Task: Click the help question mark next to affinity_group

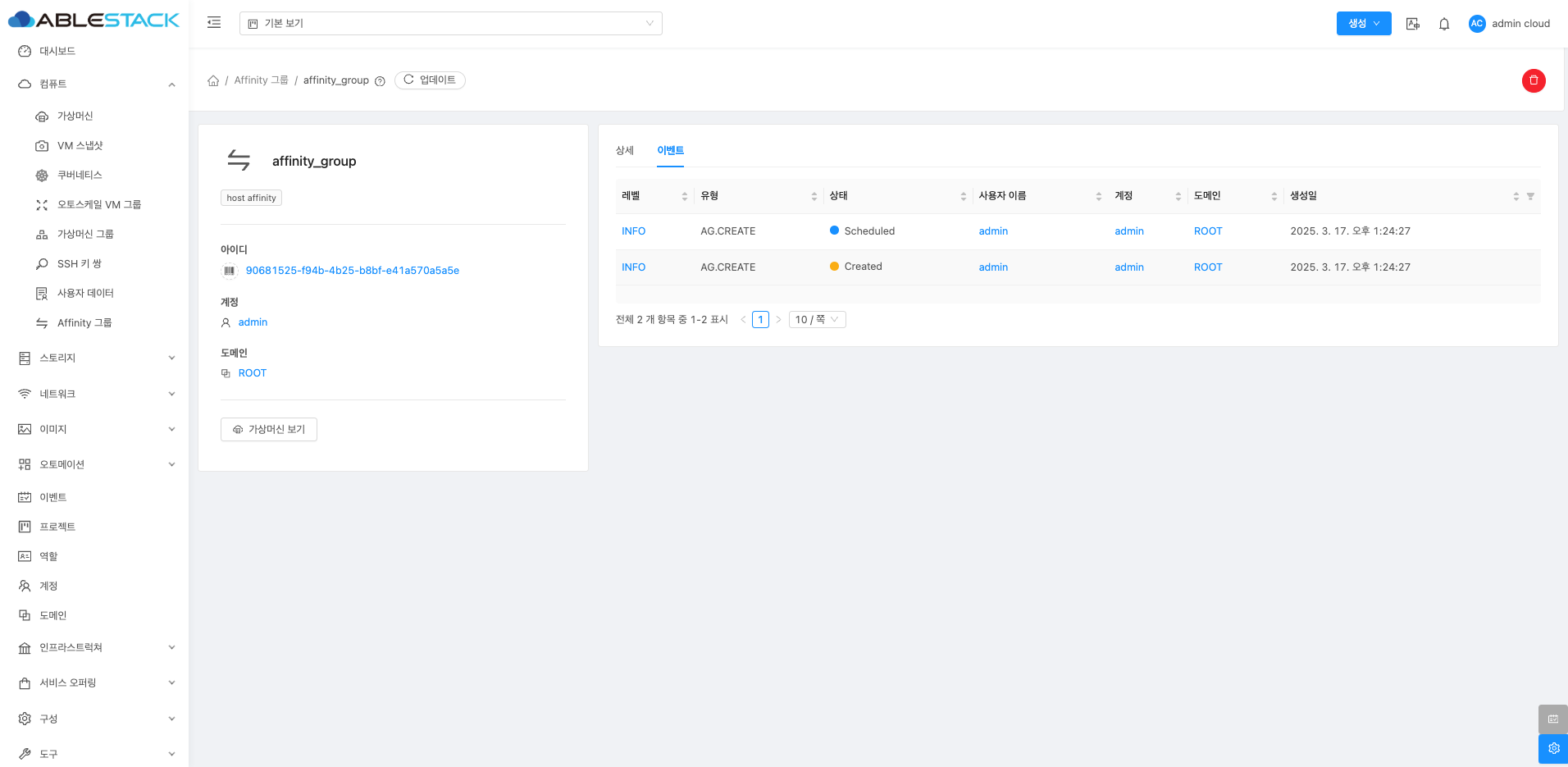Action: point(380,81)
